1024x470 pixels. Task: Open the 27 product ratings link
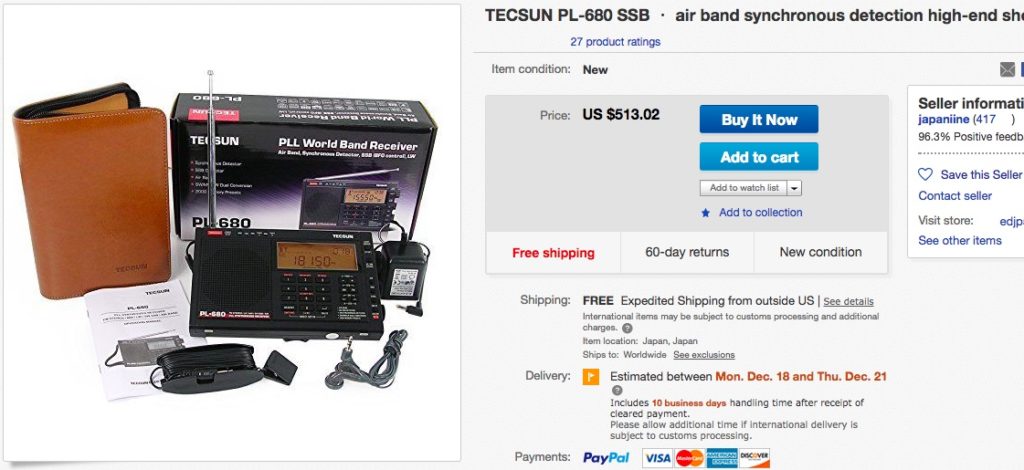[615, 42]
